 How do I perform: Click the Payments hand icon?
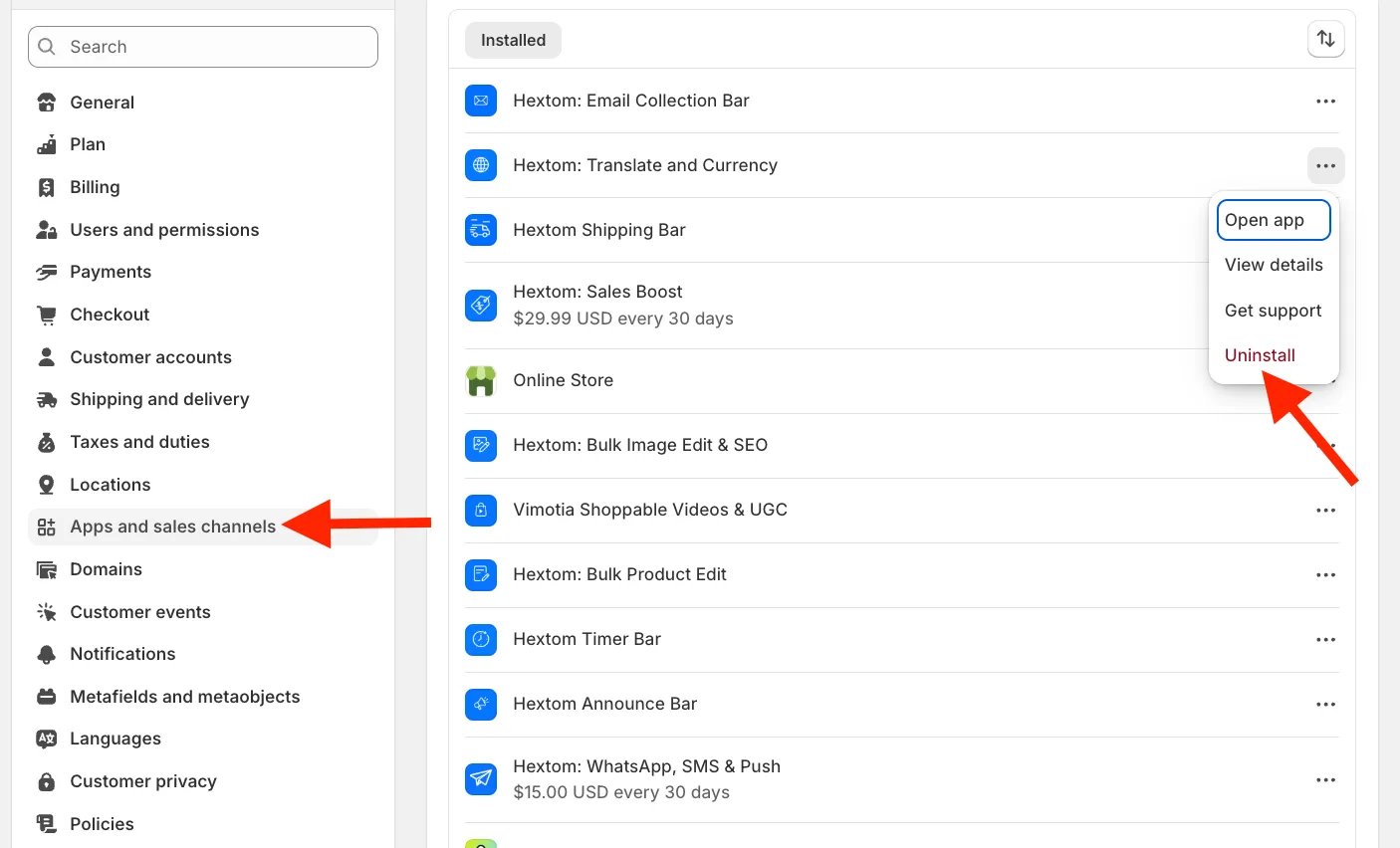coord(47,272)
